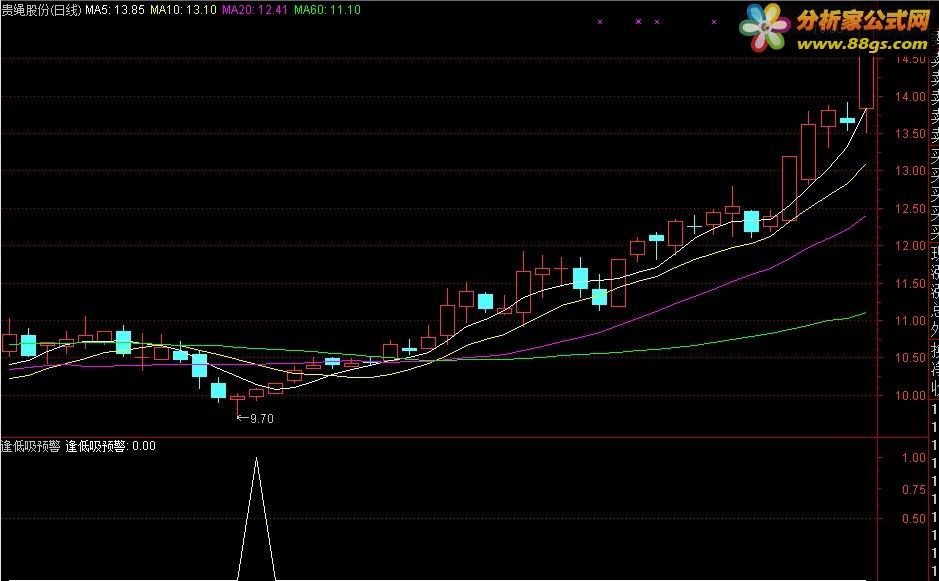
Task: Click the 逢低吸预警: 0.00 value readout
Action: pos(110,446)
